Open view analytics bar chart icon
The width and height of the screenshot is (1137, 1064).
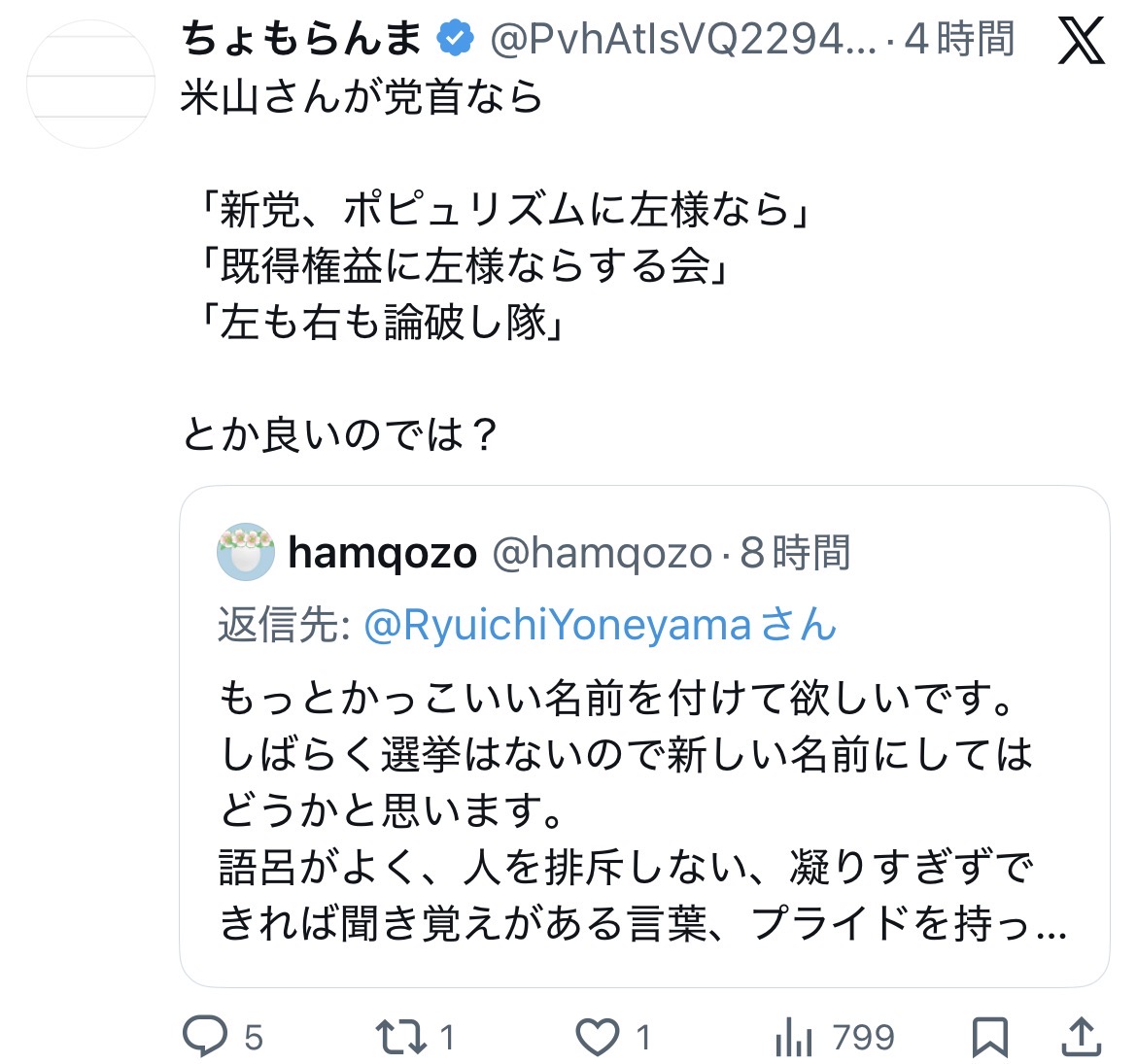click(x=793, y=1037)
